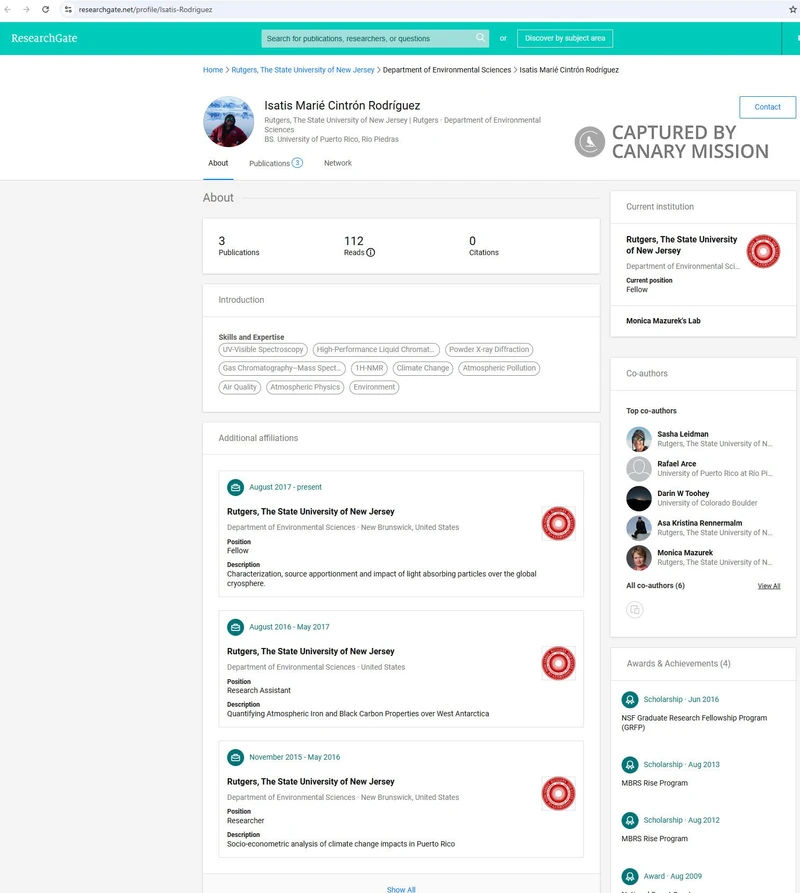The width and height of the screenshot is (800, 893).
Task: Click briefcase icon beside November 2015 - May 2016
Action: coord(235,757)
